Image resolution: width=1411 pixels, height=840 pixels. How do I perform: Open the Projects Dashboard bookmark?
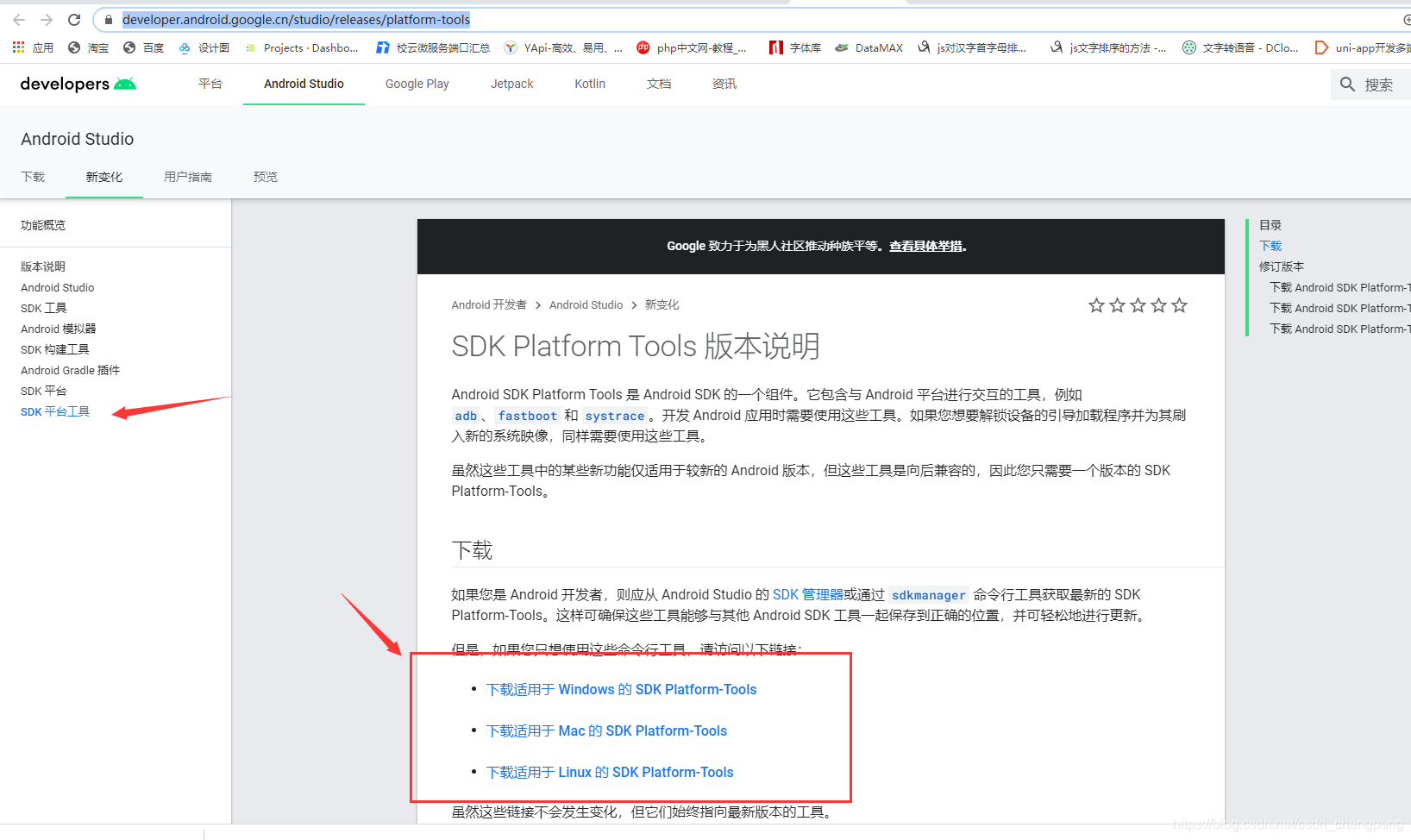tap(302, 47)
